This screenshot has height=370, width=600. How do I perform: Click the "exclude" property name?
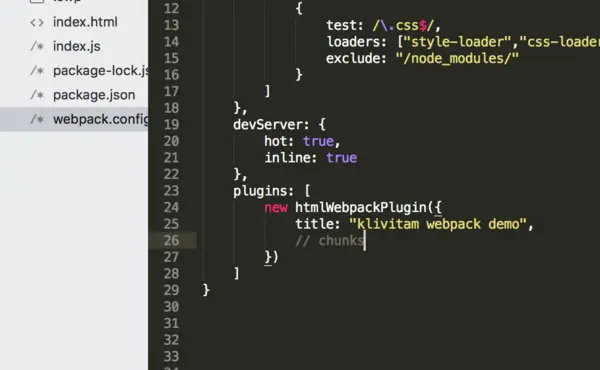click(x=352, y=58)
